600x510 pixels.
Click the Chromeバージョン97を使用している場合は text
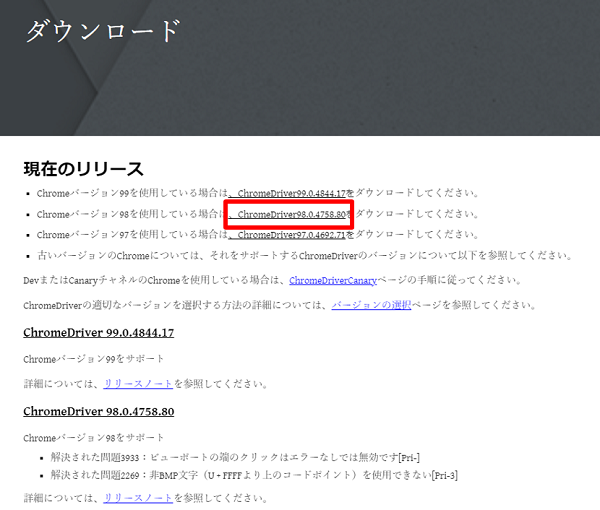tap(132, 235)
